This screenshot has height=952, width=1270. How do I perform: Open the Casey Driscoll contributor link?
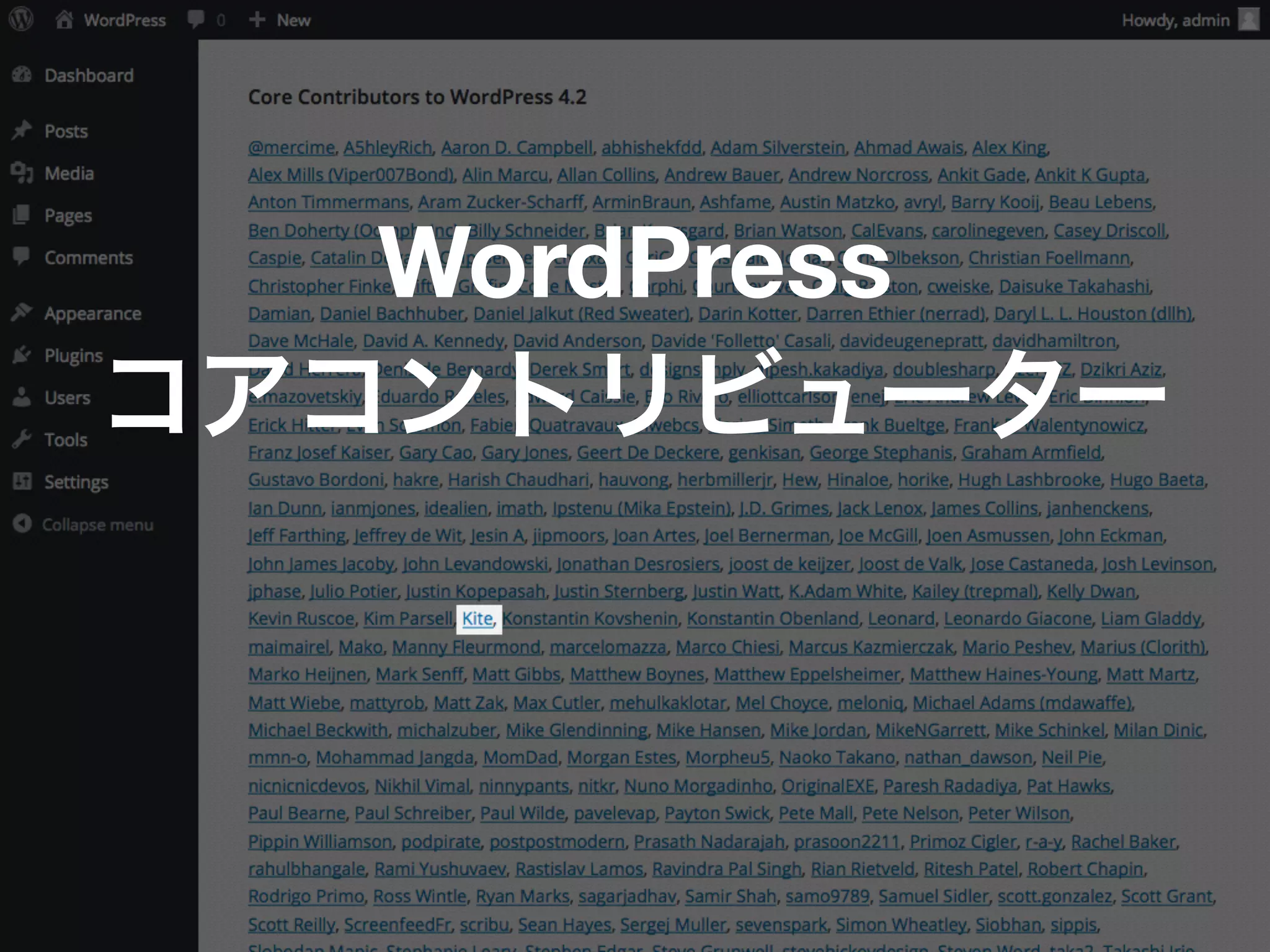(x=1109, y=231)
